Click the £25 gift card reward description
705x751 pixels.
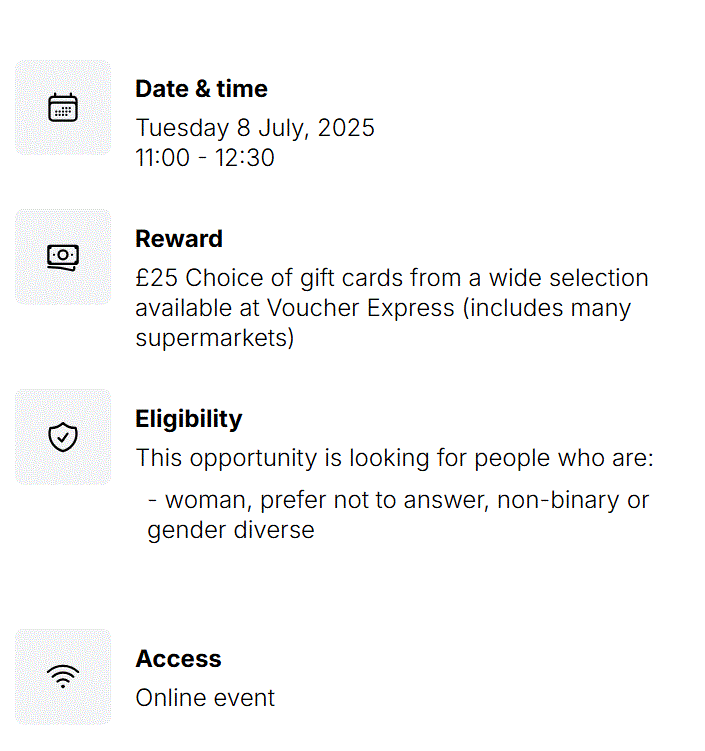pos(392,307)
